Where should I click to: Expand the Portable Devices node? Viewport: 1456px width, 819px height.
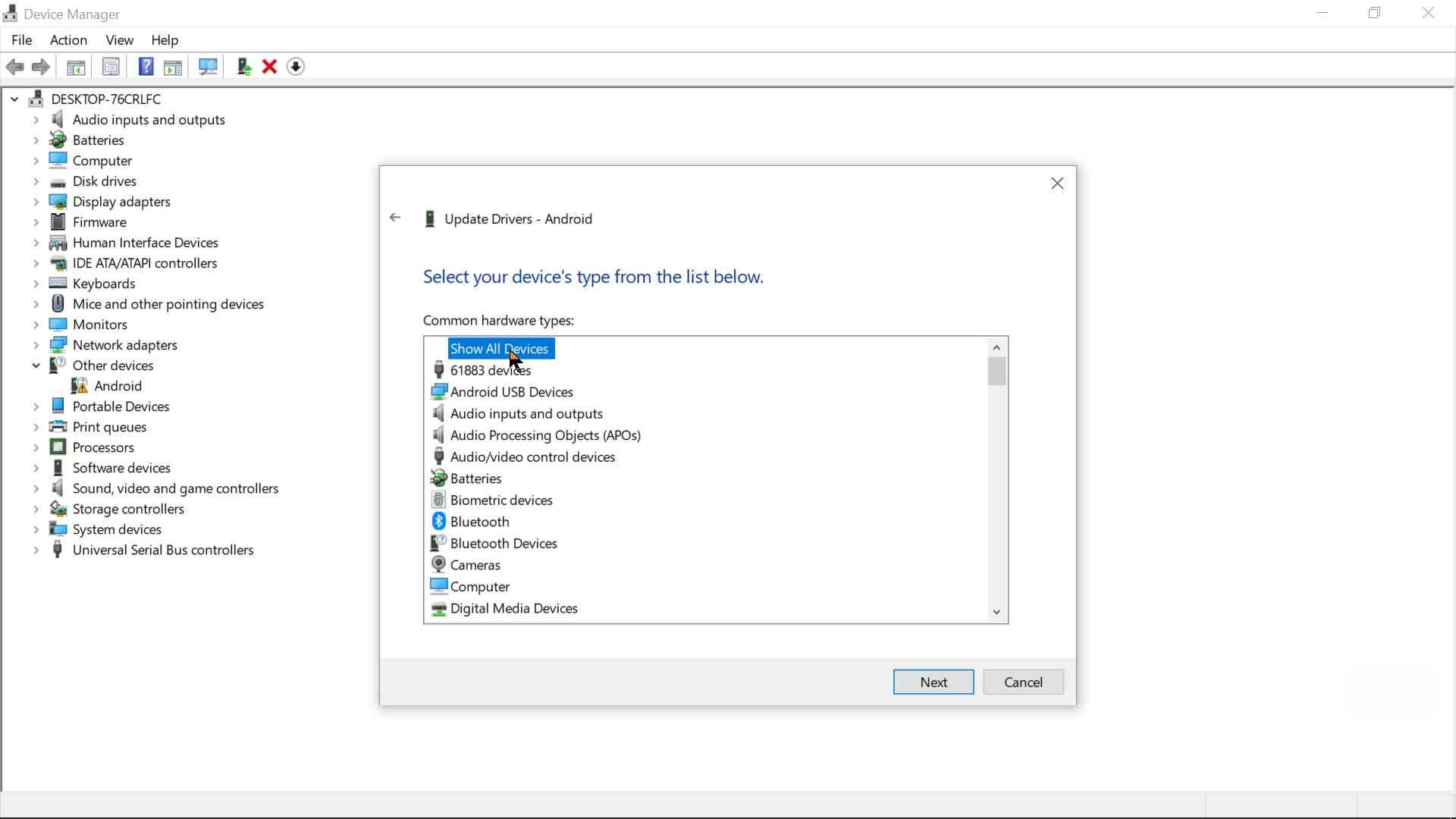click(36, 406)
